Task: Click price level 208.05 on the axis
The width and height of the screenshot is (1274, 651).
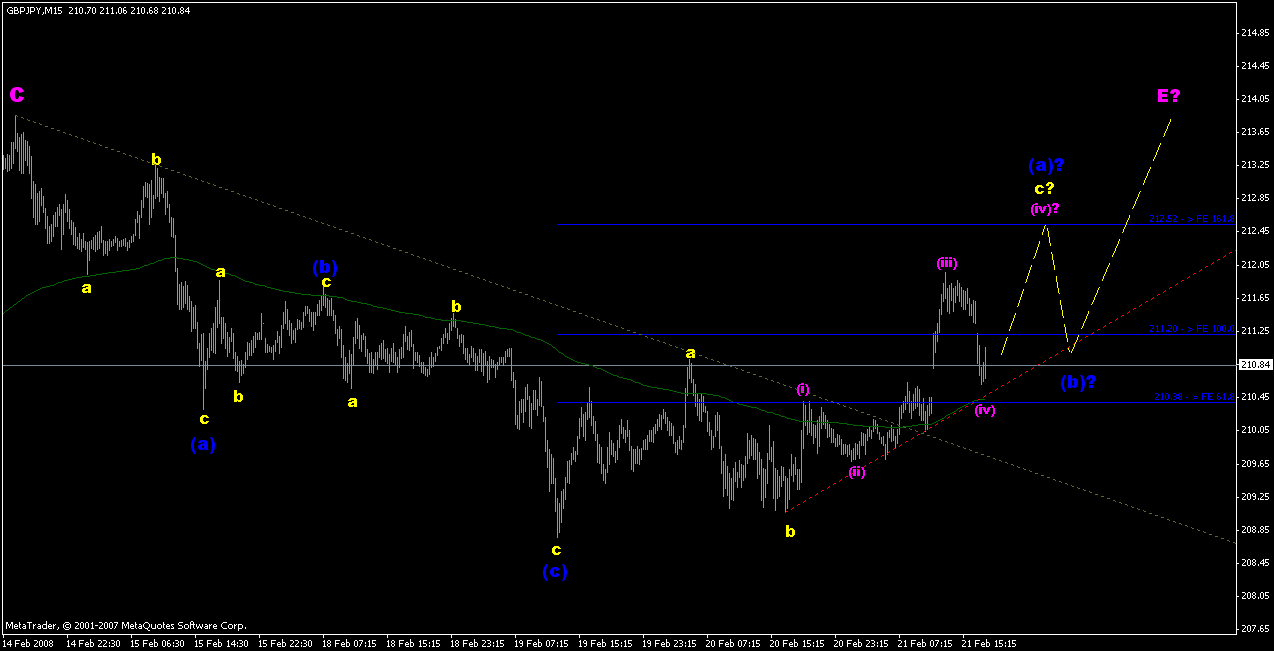Action: pos(1256,595)
